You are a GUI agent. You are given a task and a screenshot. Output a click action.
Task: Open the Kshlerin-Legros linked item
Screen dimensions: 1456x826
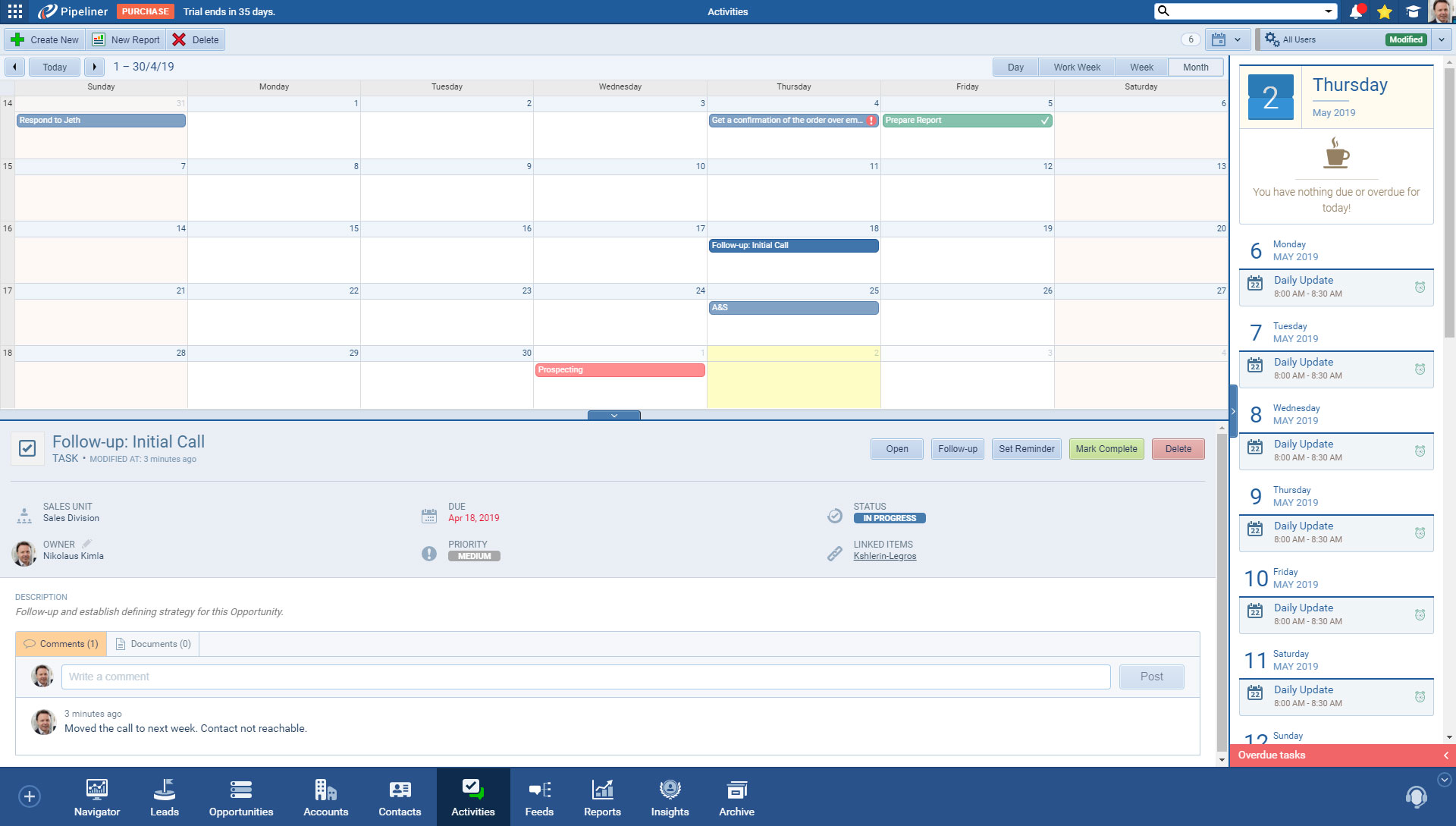[x=885, y=555]
